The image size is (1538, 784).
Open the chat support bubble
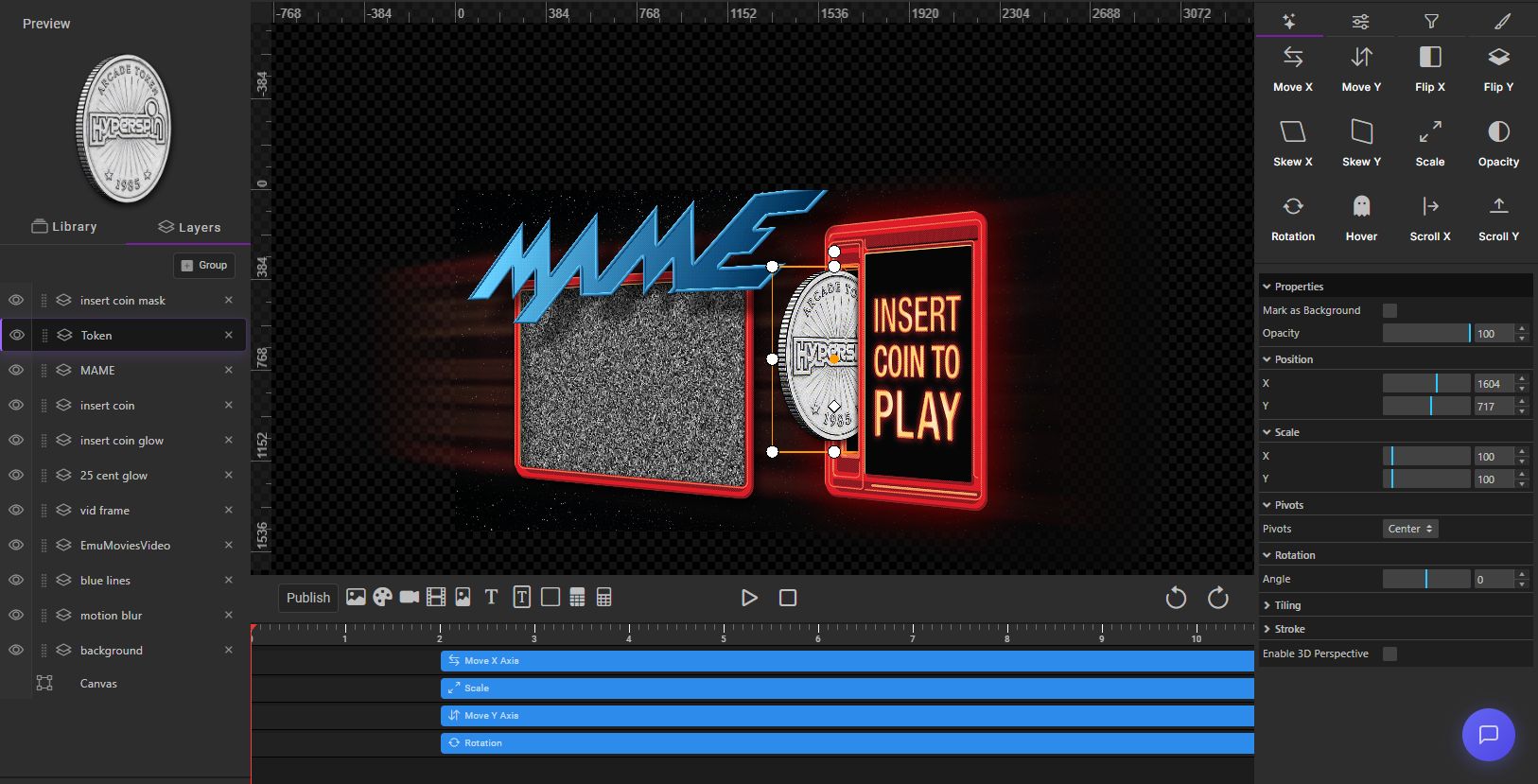[x=1488, y=734]
